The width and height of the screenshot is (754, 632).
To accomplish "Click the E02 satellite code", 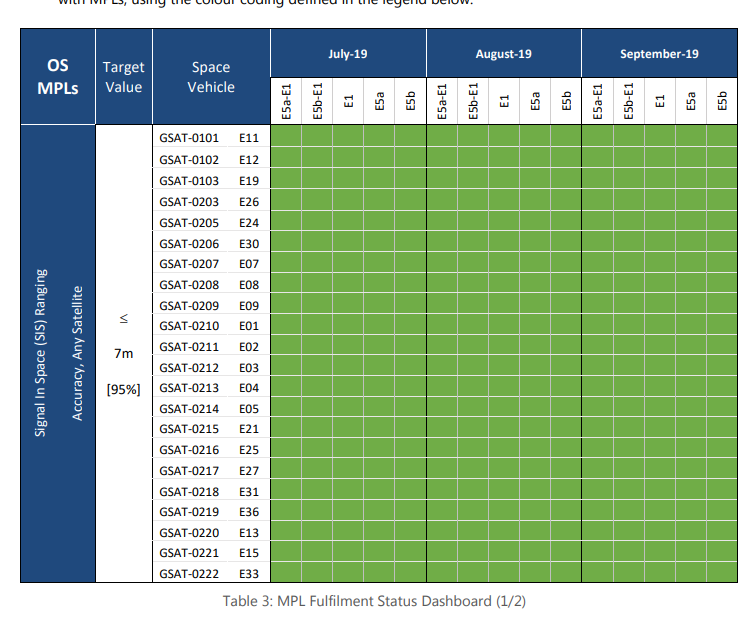I will coord(249,347).
